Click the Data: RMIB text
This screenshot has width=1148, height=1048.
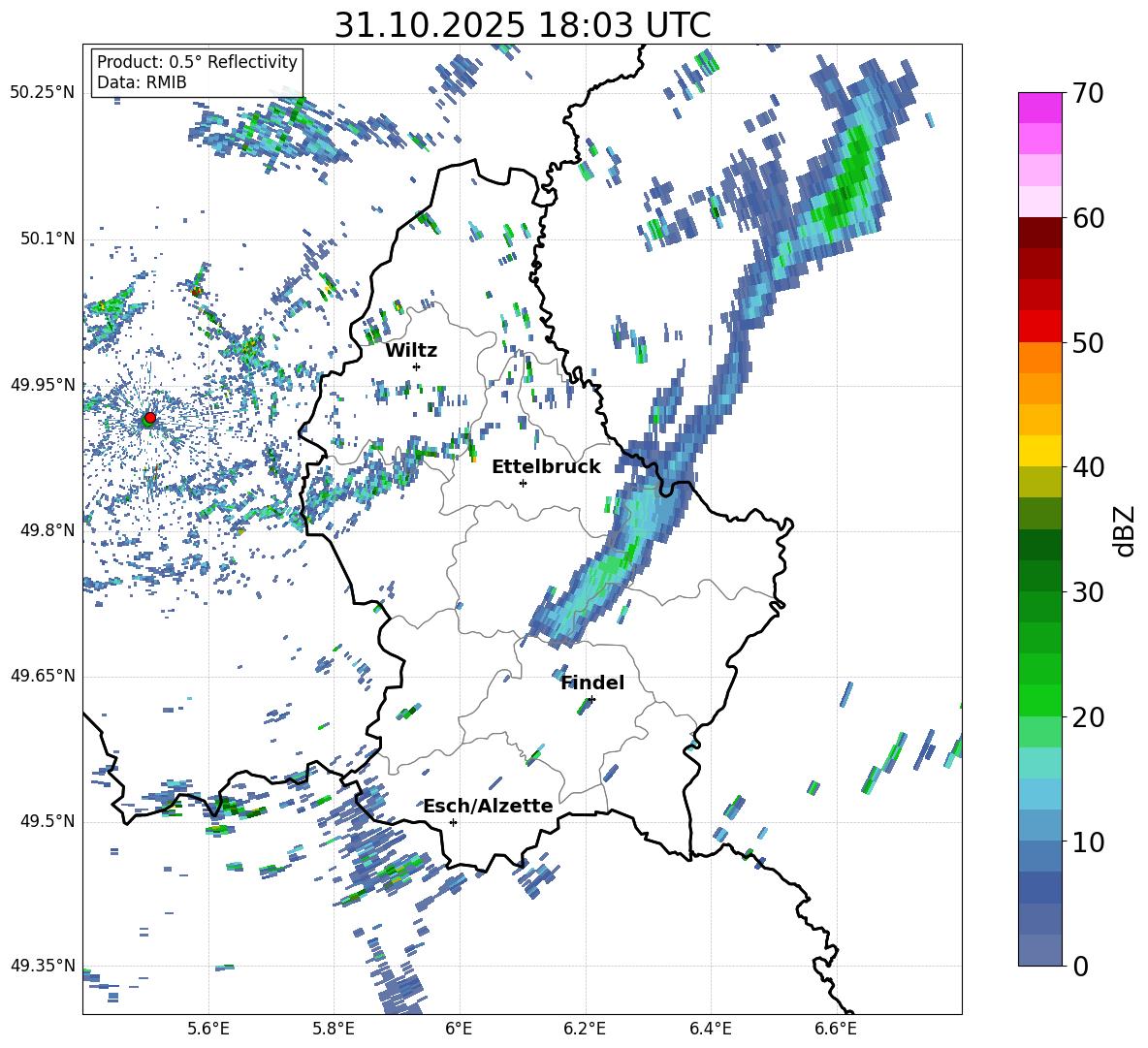pos(142,82)
